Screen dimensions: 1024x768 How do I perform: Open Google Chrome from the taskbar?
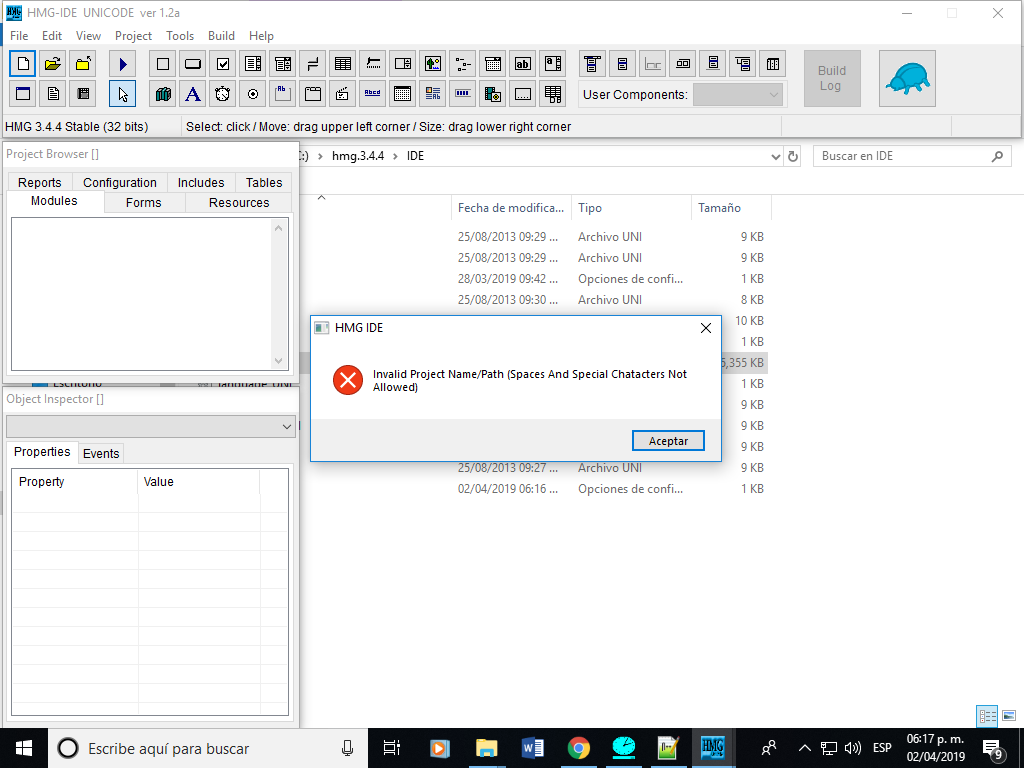(x=579, y=748)
